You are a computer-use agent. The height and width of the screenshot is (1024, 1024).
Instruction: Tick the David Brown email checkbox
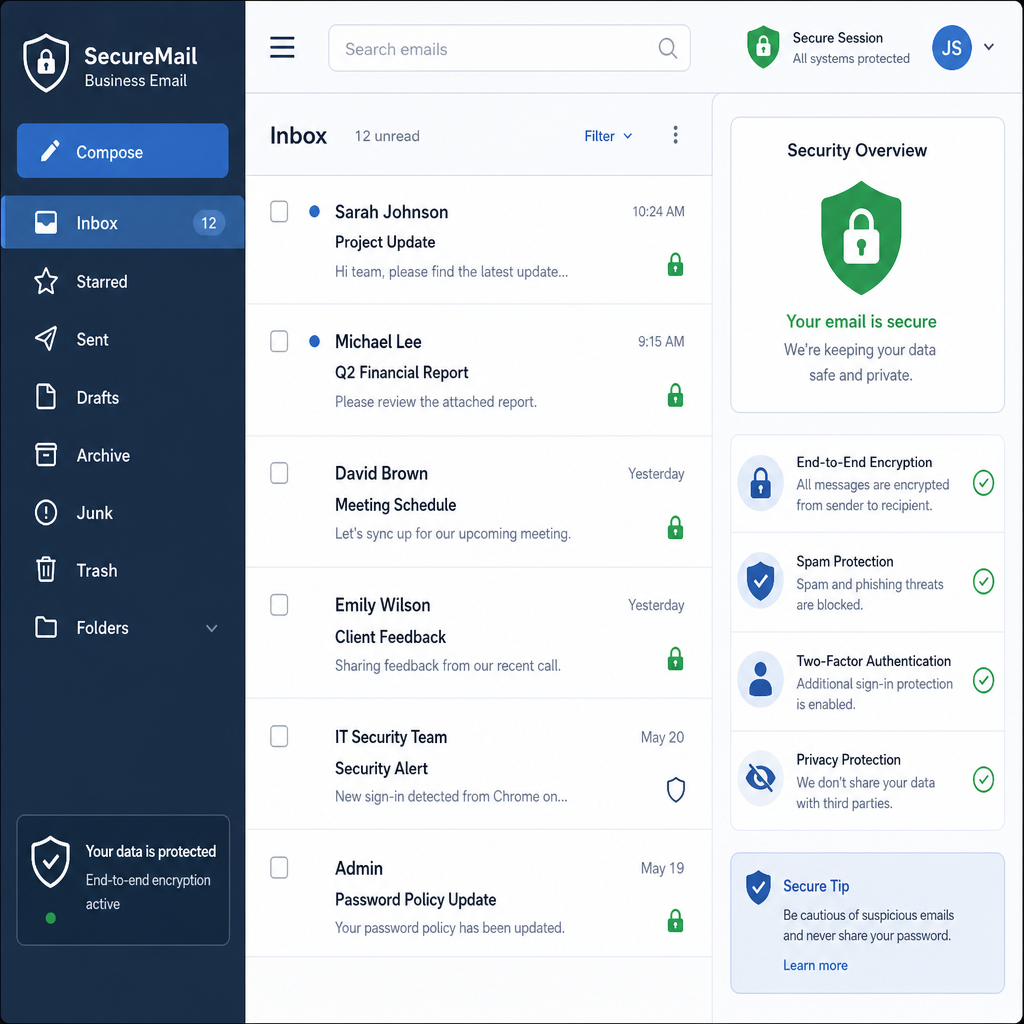[x=279, y=473]
